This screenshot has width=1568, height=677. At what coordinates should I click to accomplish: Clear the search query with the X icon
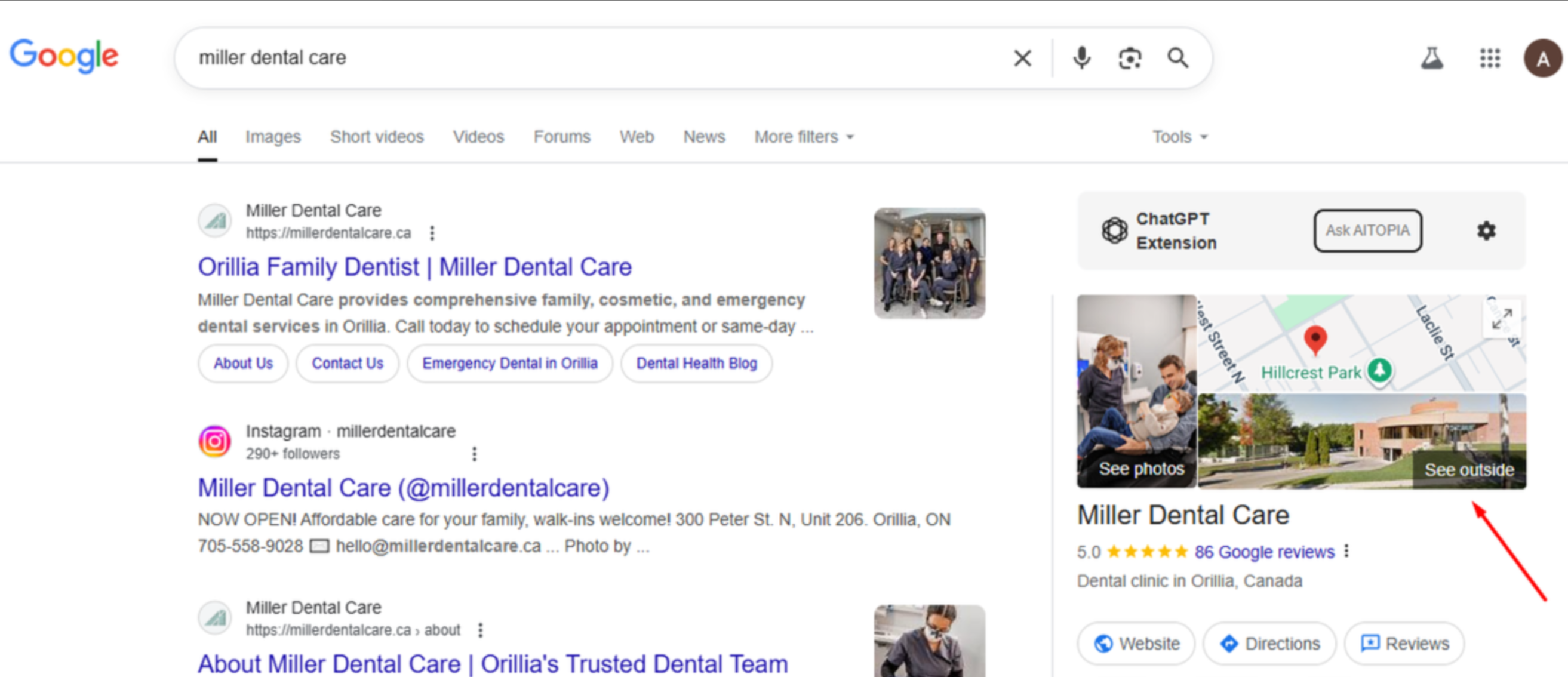(1022, 58)
